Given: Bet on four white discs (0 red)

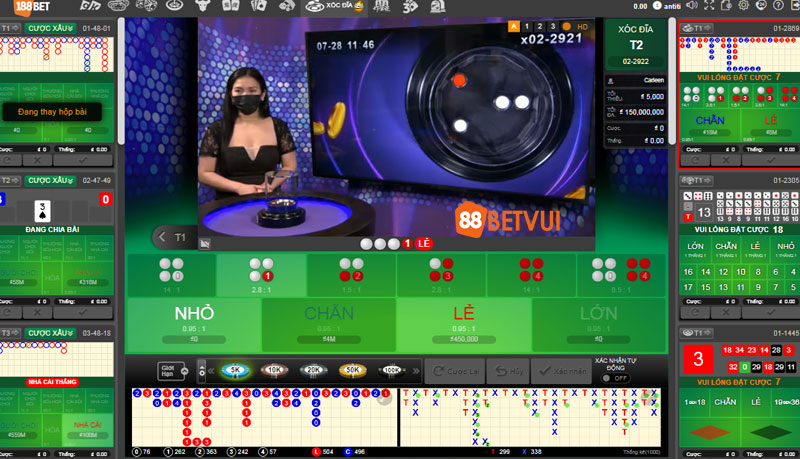Looking at the screenshot, I should (171, 275).
